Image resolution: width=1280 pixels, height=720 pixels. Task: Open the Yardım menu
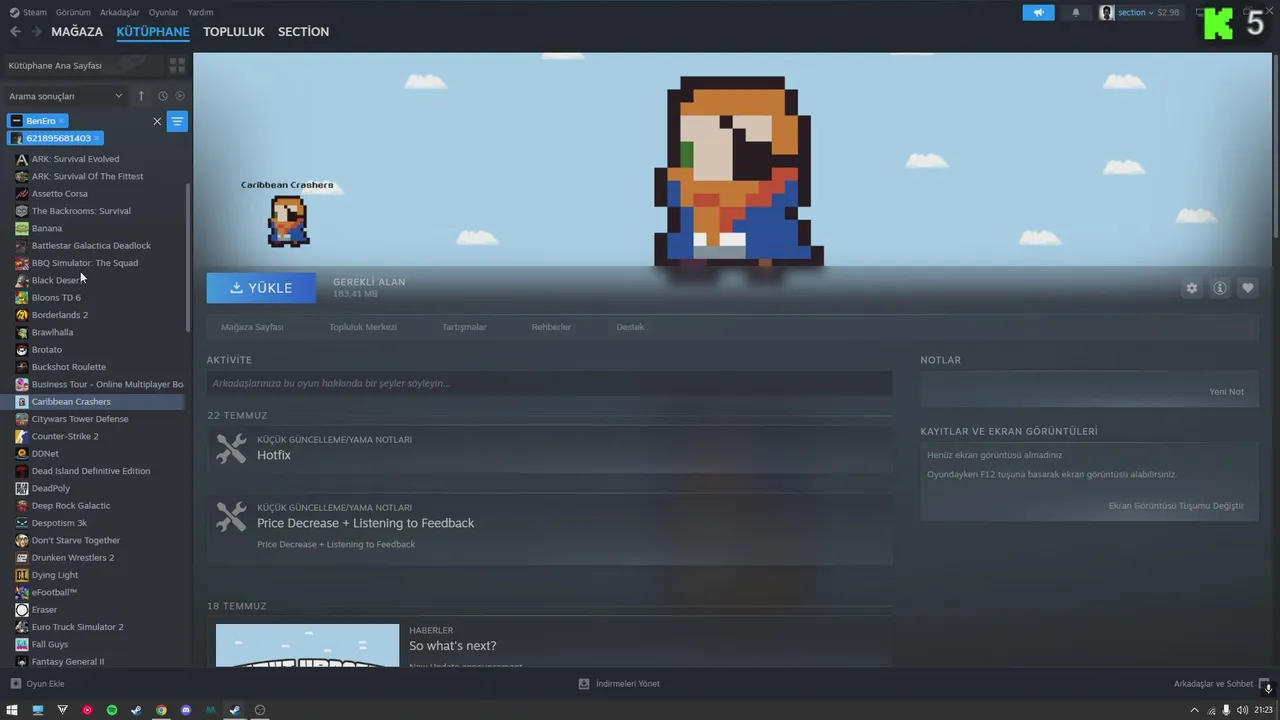(x=200, y=12)
